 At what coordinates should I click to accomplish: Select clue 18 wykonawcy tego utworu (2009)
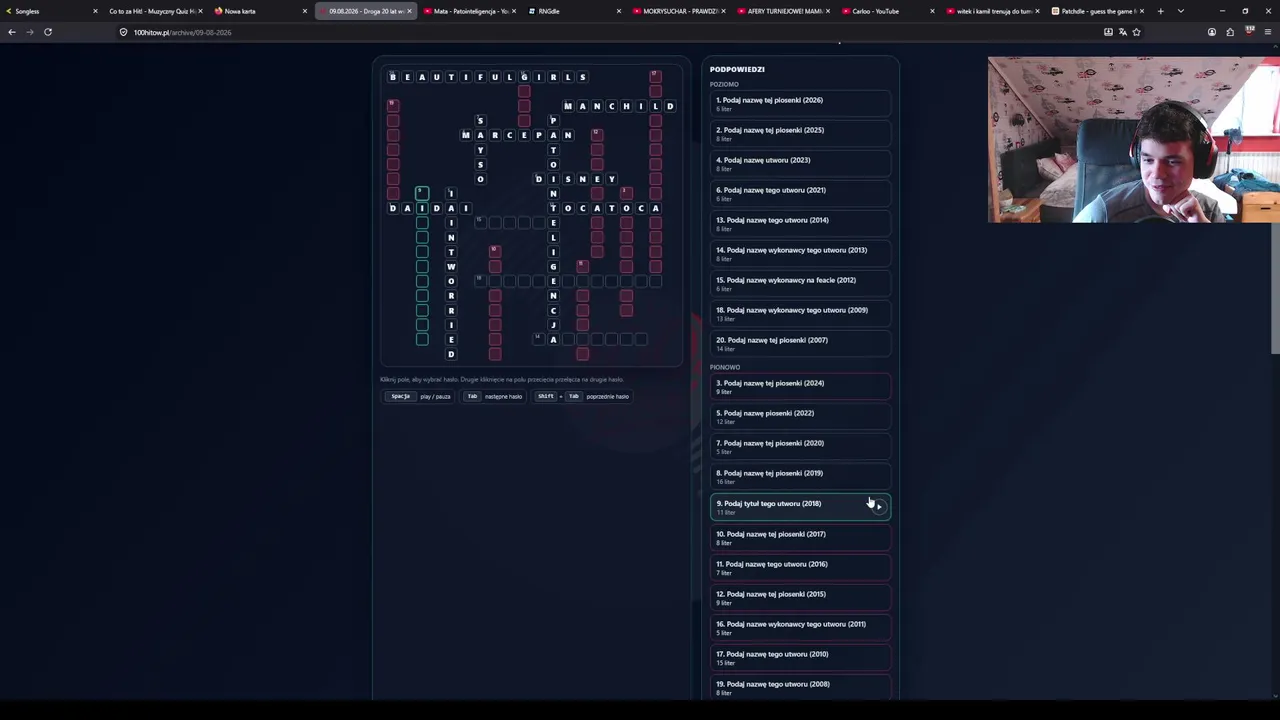[800, 313]
